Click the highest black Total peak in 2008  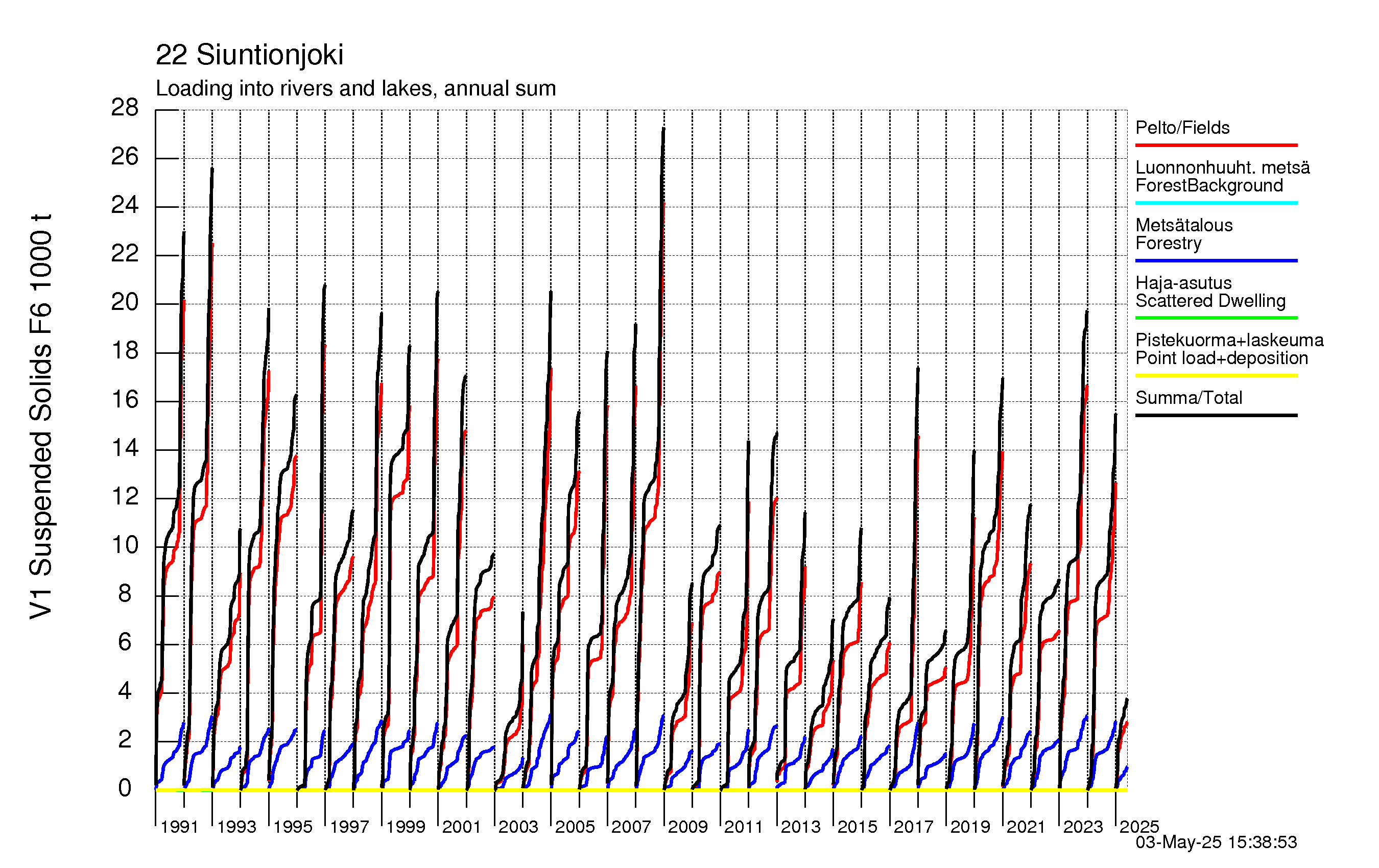tap(664, 129)
